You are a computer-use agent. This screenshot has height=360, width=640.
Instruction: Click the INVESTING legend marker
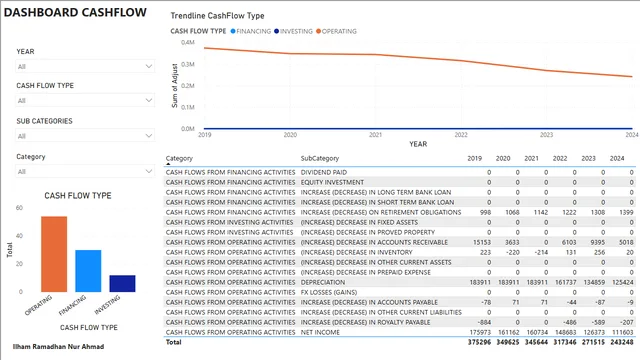pyautogui.click(x=277, y=31)
